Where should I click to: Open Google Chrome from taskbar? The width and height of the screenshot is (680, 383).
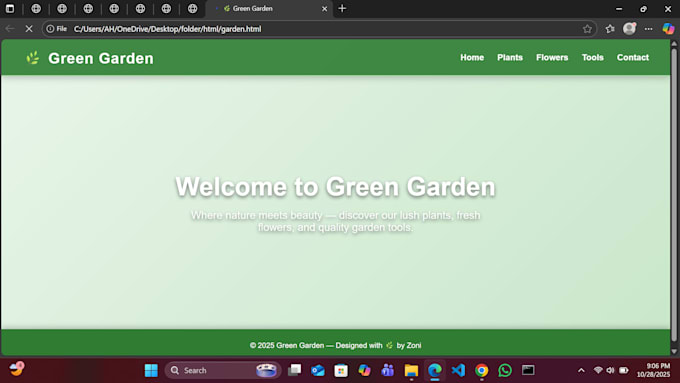point(481,370)
